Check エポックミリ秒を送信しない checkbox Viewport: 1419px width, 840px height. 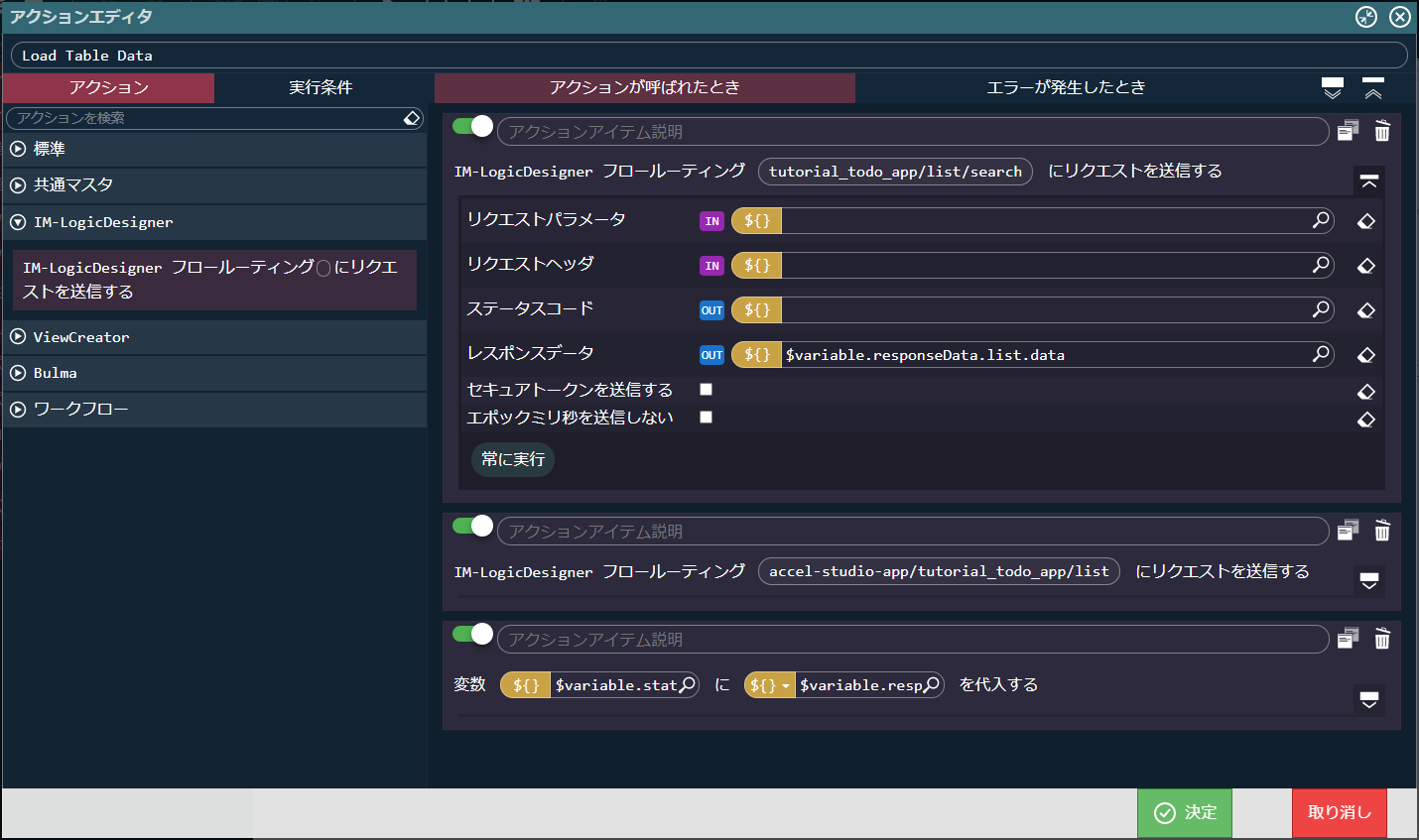tap(706, 418)
